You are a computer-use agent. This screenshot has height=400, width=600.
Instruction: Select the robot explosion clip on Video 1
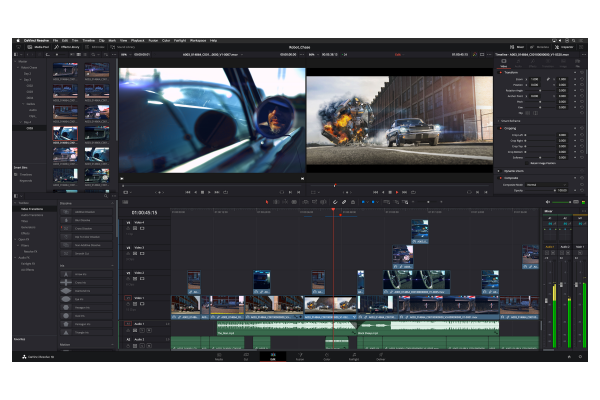[x=331, y=307]
